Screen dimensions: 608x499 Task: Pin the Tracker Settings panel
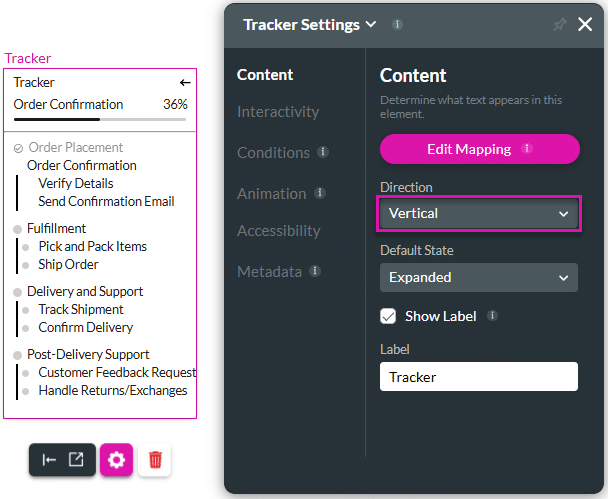click(560, 24)
